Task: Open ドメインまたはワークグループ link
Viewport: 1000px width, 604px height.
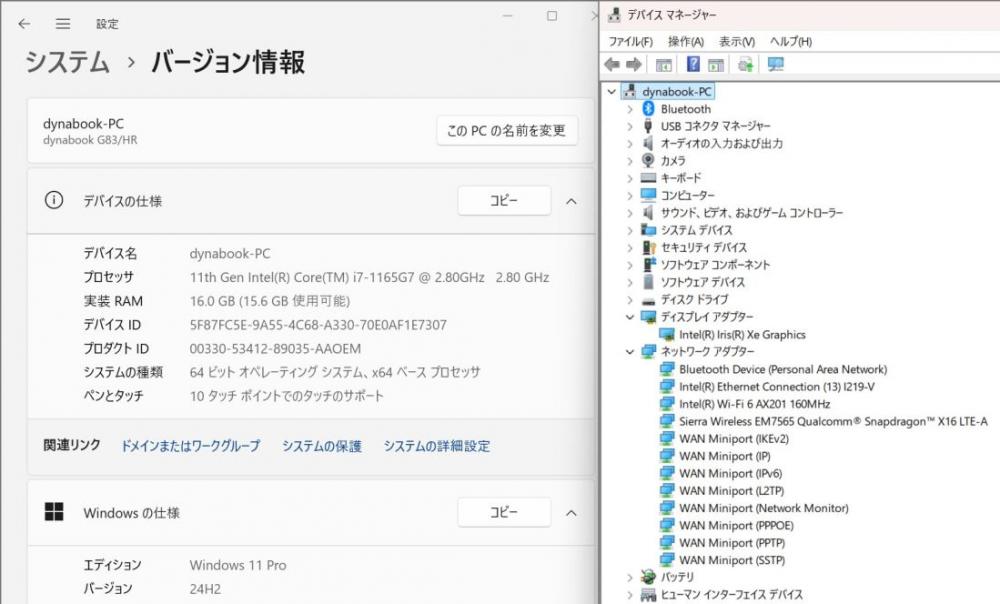Action: click(x=191, y=446)
